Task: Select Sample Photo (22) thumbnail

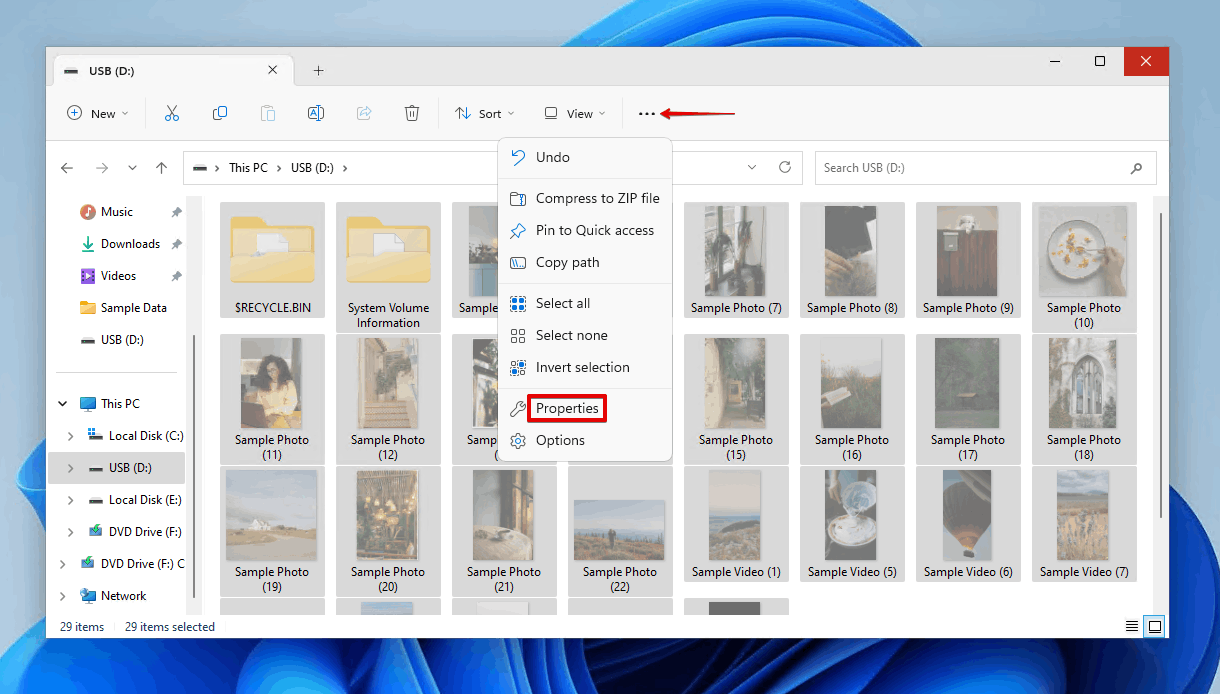Action: (620, 530)
